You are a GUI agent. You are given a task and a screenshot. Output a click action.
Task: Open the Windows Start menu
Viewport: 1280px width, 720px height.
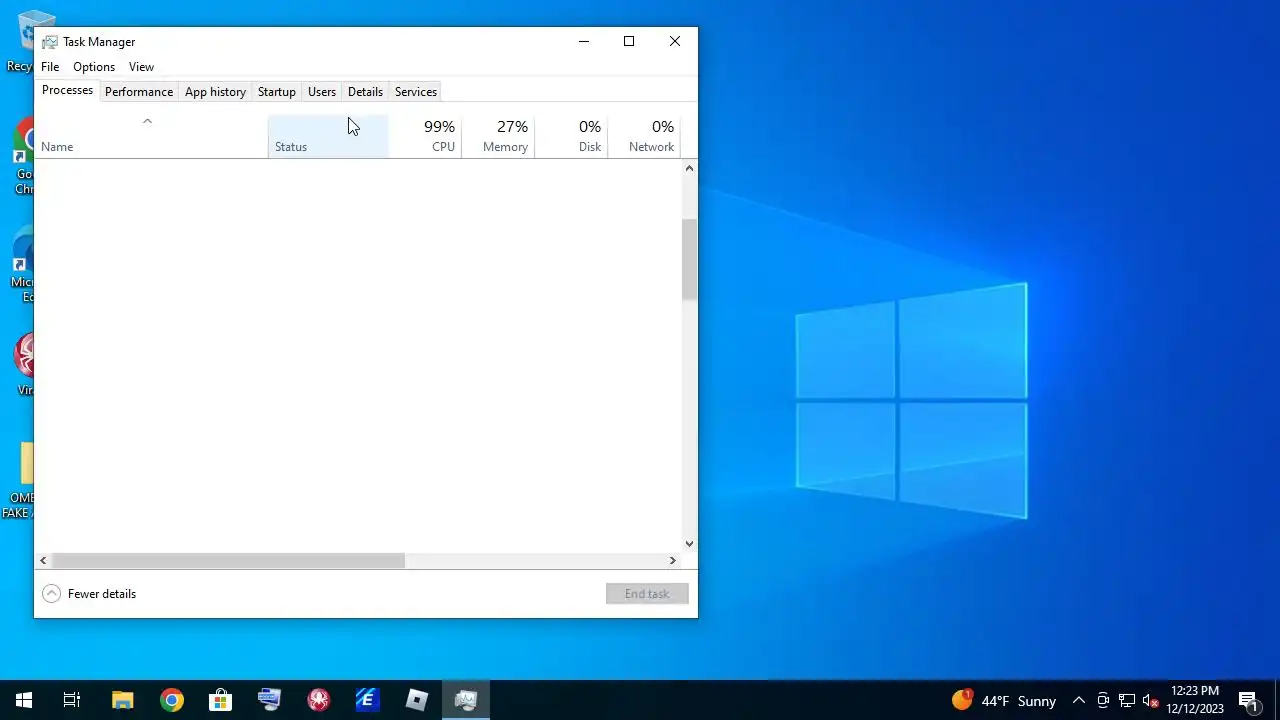pyautogui.click(x=24, y=700)
